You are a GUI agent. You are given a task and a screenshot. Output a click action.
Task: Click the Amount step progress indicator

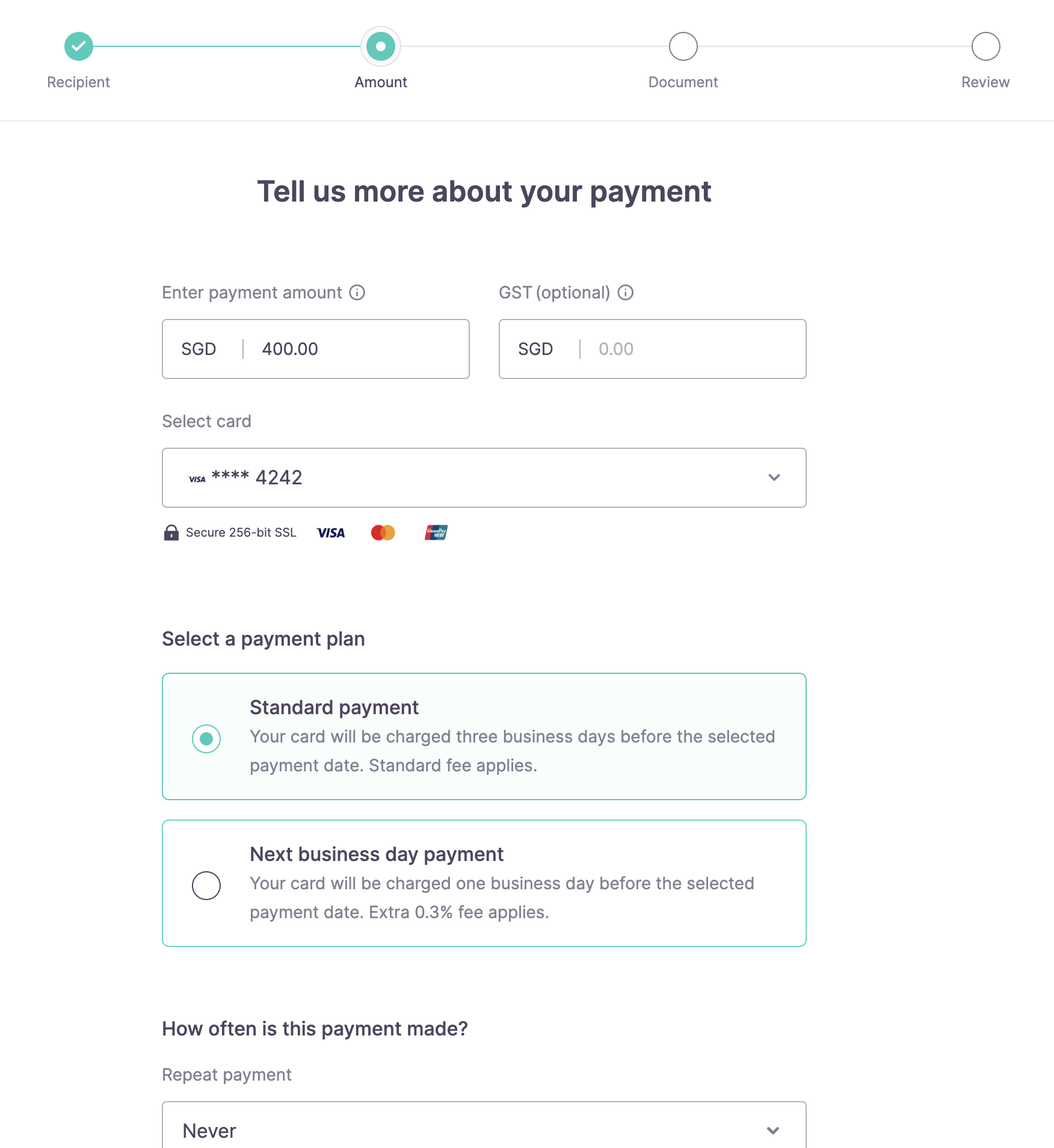click(381, 46)
